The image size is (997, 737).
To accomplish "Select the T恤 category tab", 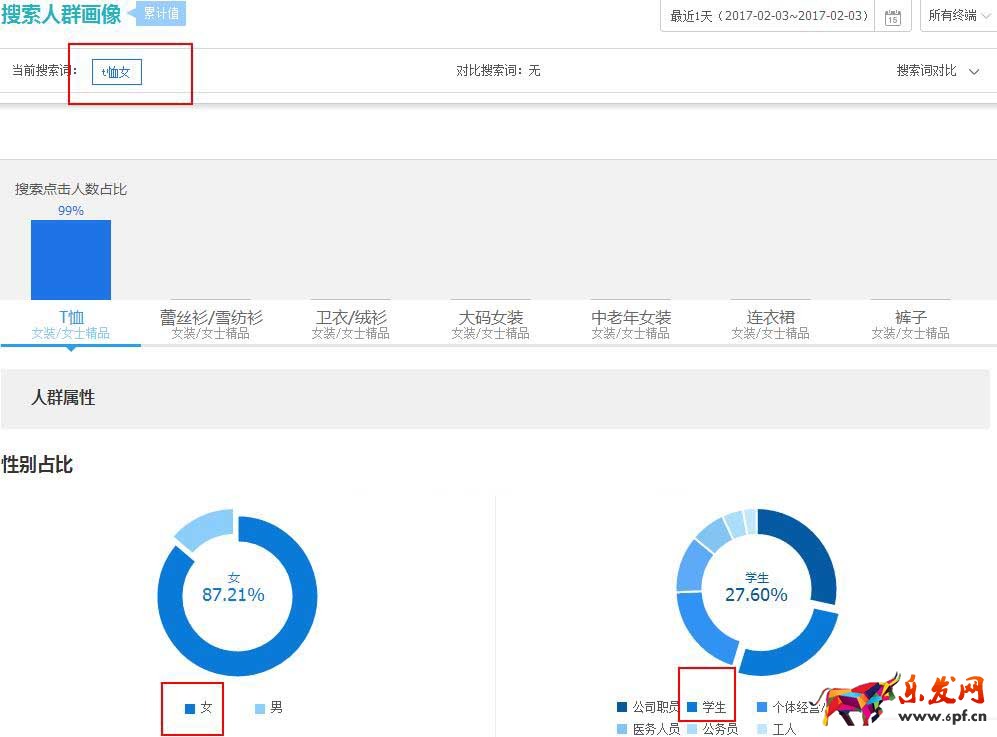I will pos(71,324).
